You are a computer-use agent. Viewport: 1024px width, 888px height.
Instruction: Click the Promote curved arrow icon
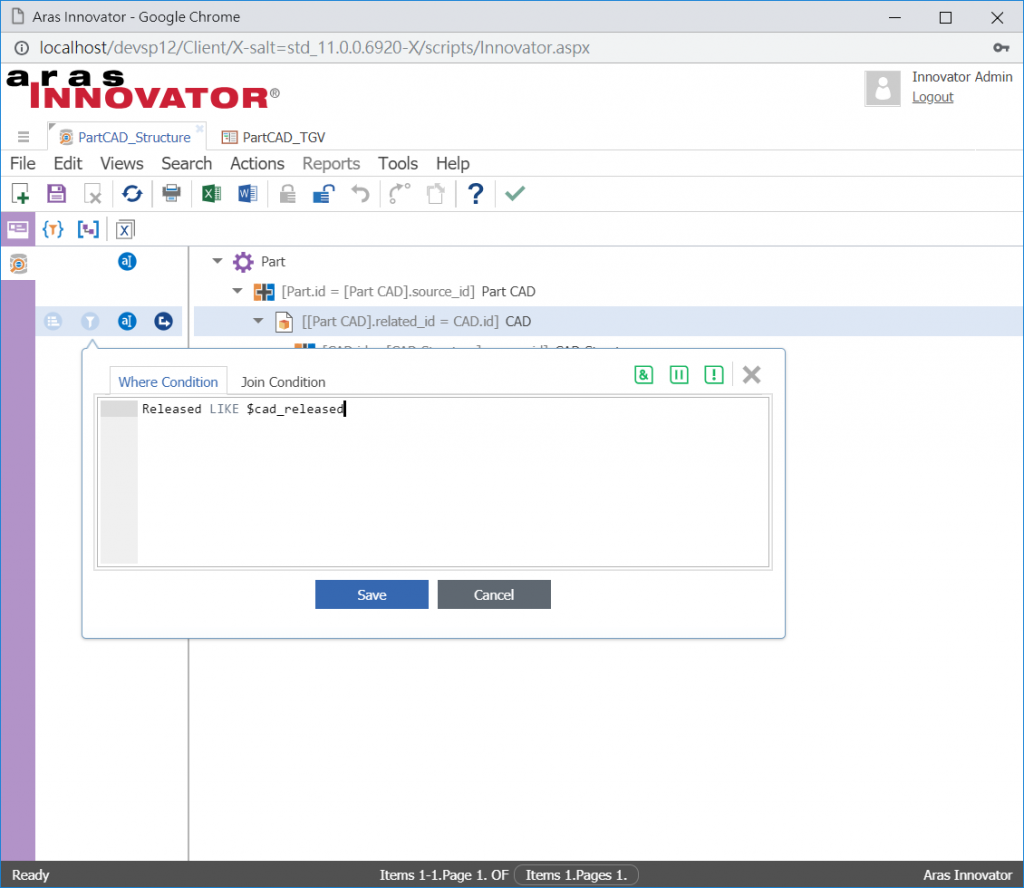(x=399, y=193)
